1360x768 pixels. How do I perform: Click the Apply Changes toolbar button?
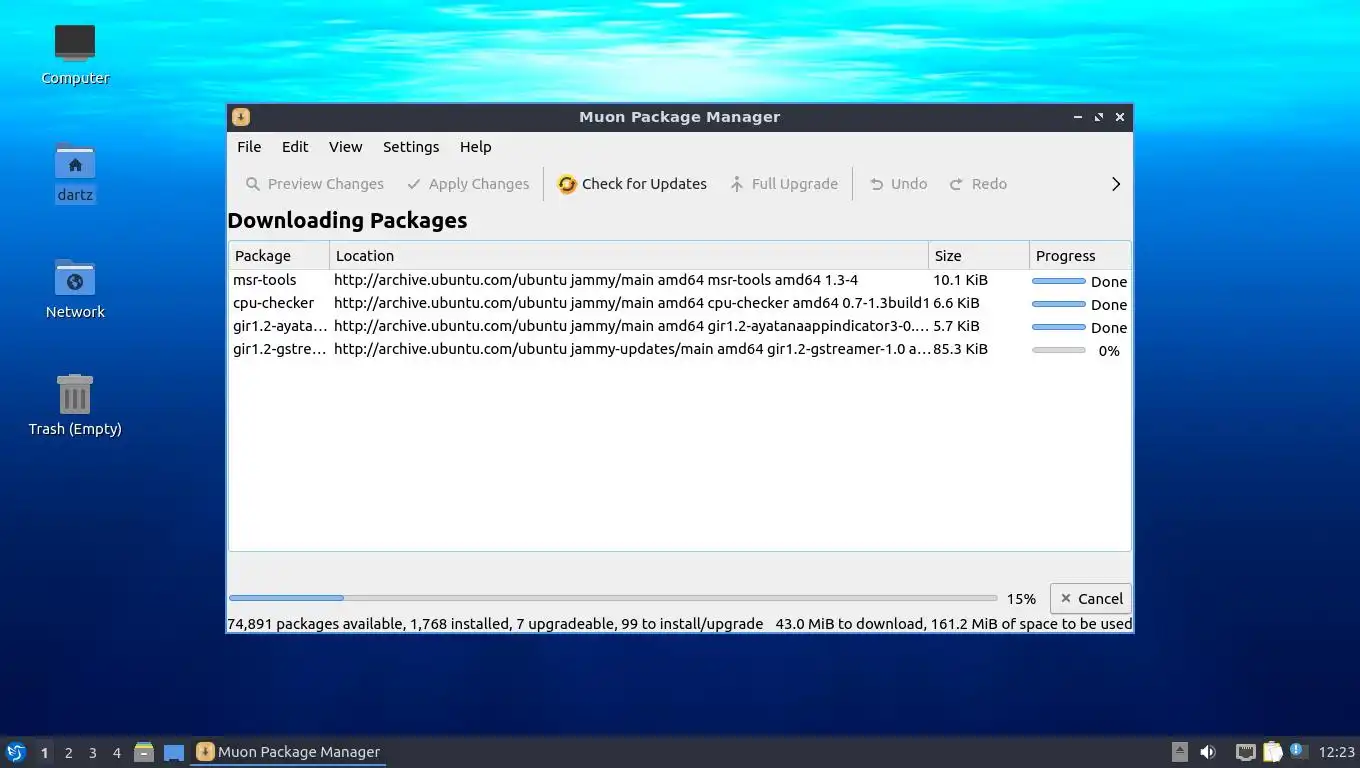(468, 184)
